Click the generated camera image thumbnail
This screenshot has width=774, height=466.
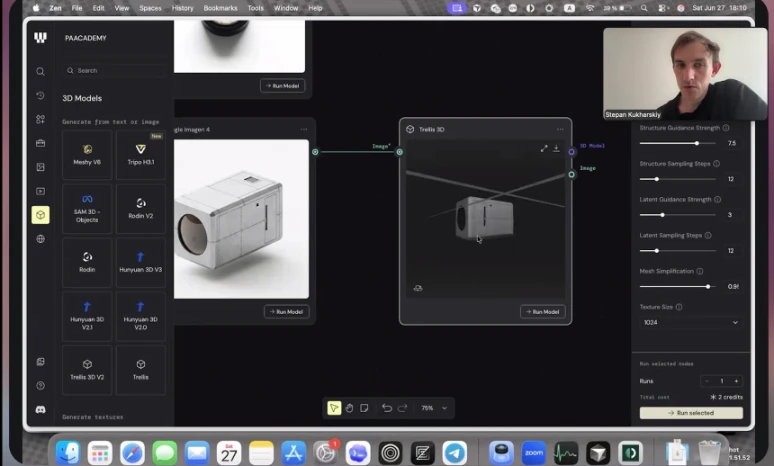pyautogui.click(x=241, y=219)
